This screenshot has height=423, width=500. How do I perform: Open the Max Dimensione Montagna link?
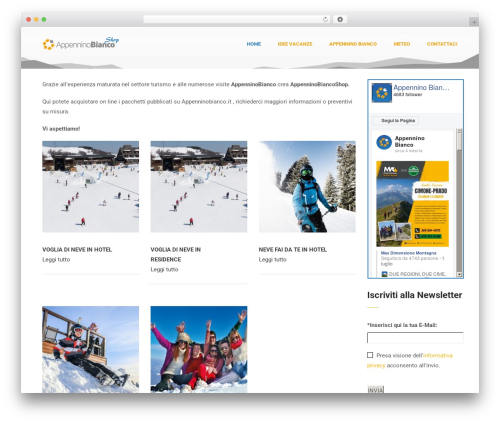tap(408, 253)
